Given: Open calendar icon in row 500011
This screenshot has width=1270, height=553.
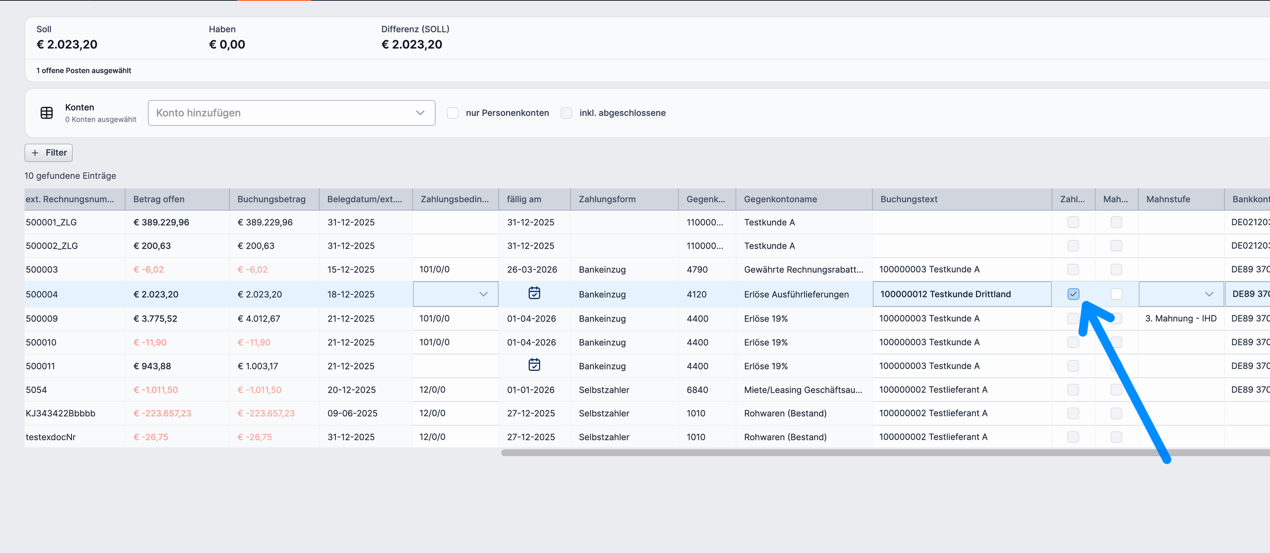Looking at the screenshot, I should point(534,365).
